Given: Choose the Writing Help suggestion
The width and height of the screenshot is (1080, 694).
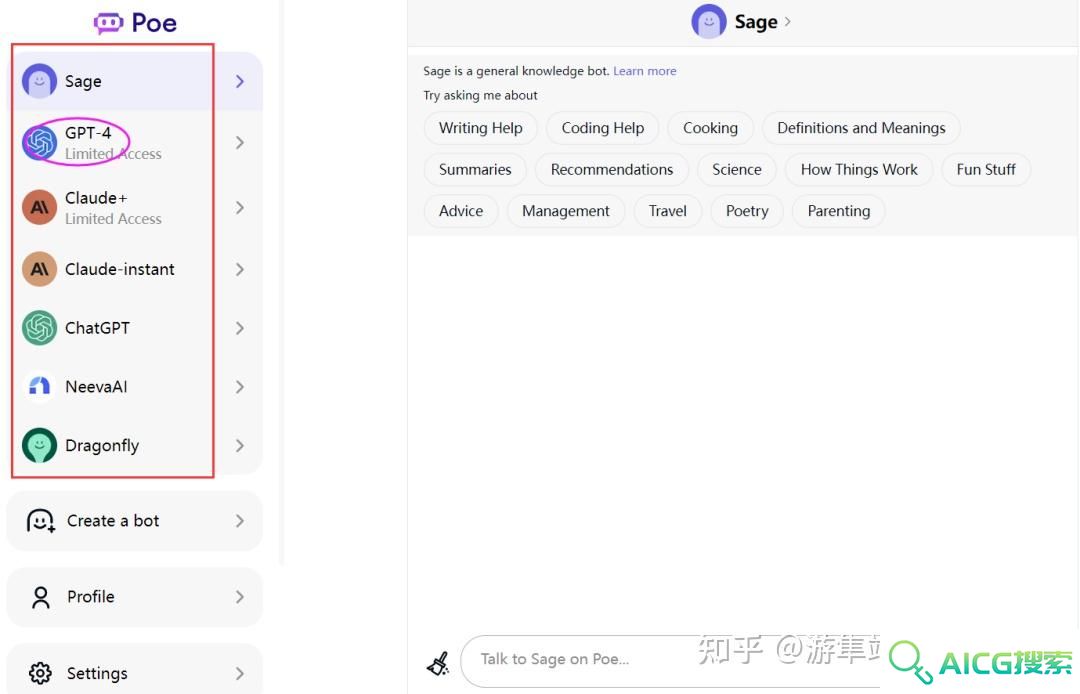Looking at the screenshot, I should [x=481, y=128].
